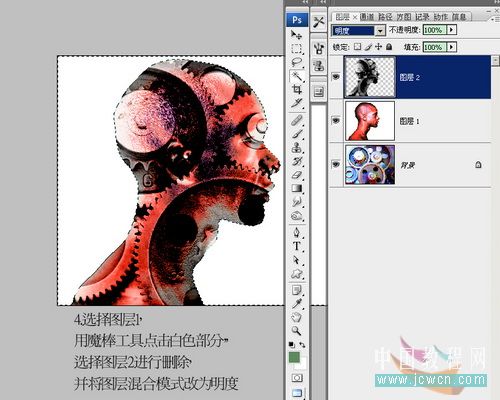500x400 pixels.
Task: Select the Rectangular Marquee tool
Action: [x=296, y=49]
